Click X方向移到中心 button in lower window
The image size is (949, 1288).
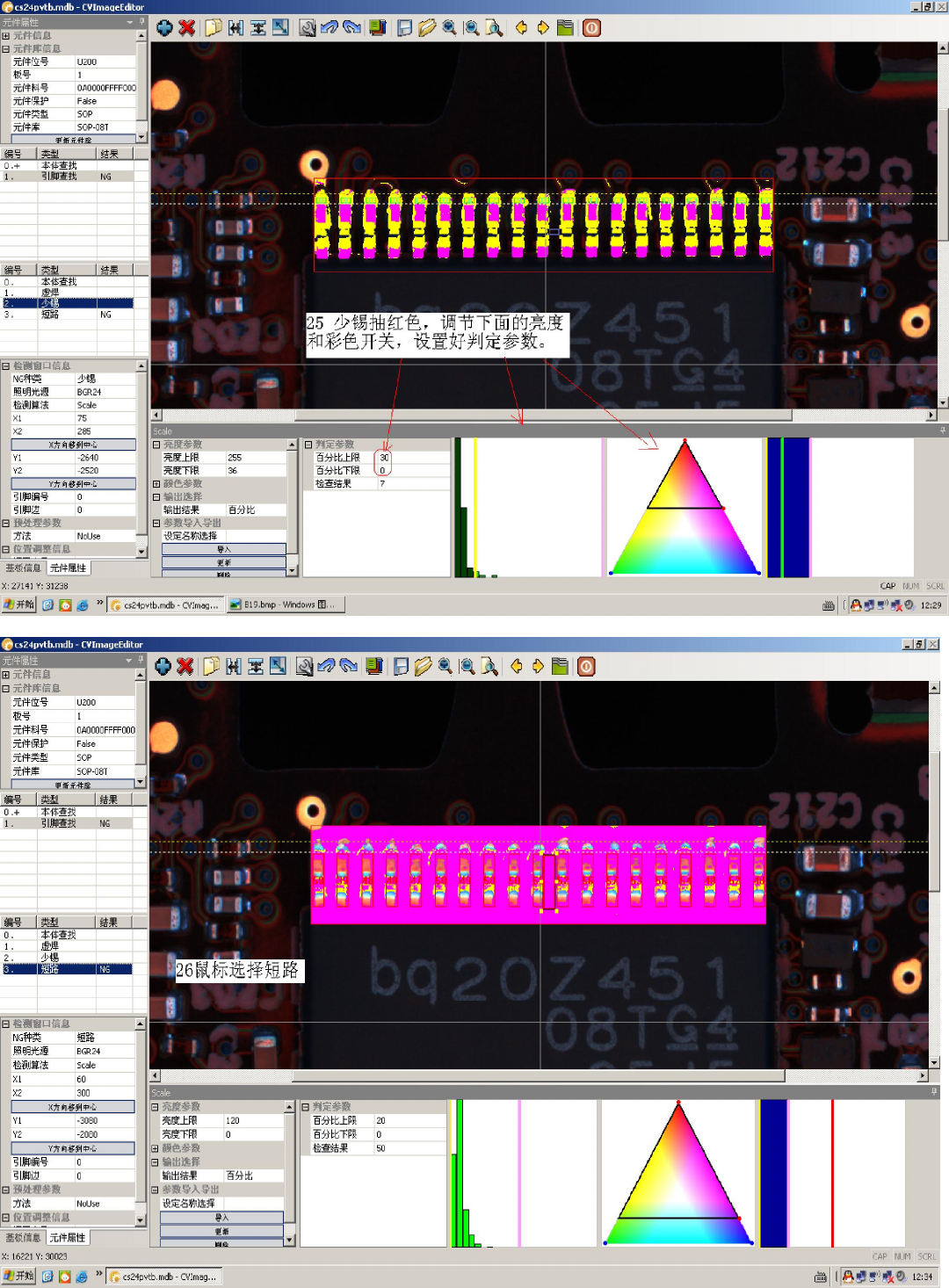[73, 1107]
